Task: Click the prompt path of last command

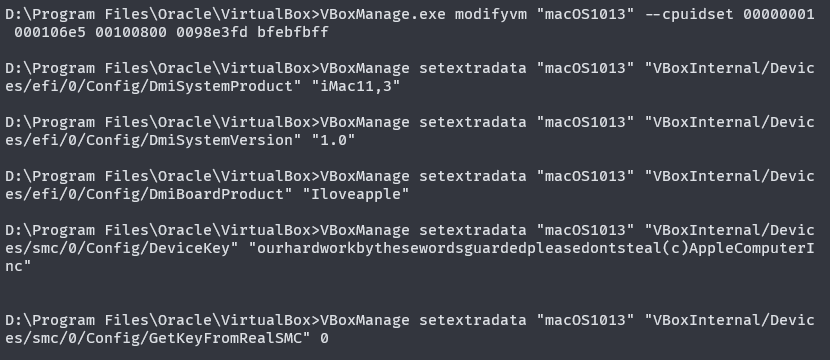Action: 163,320
